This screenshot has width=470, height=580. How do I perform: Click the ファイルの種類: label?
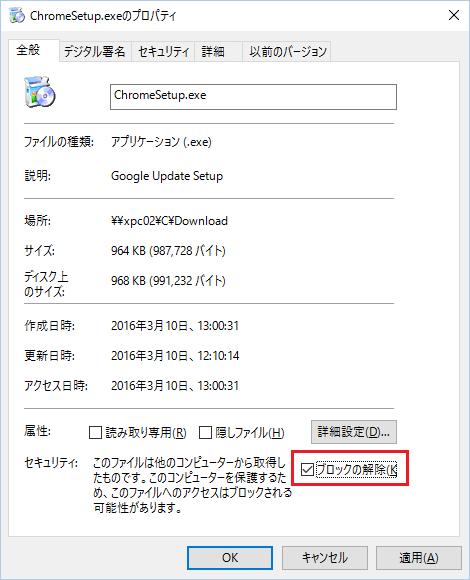pos(59,142)
